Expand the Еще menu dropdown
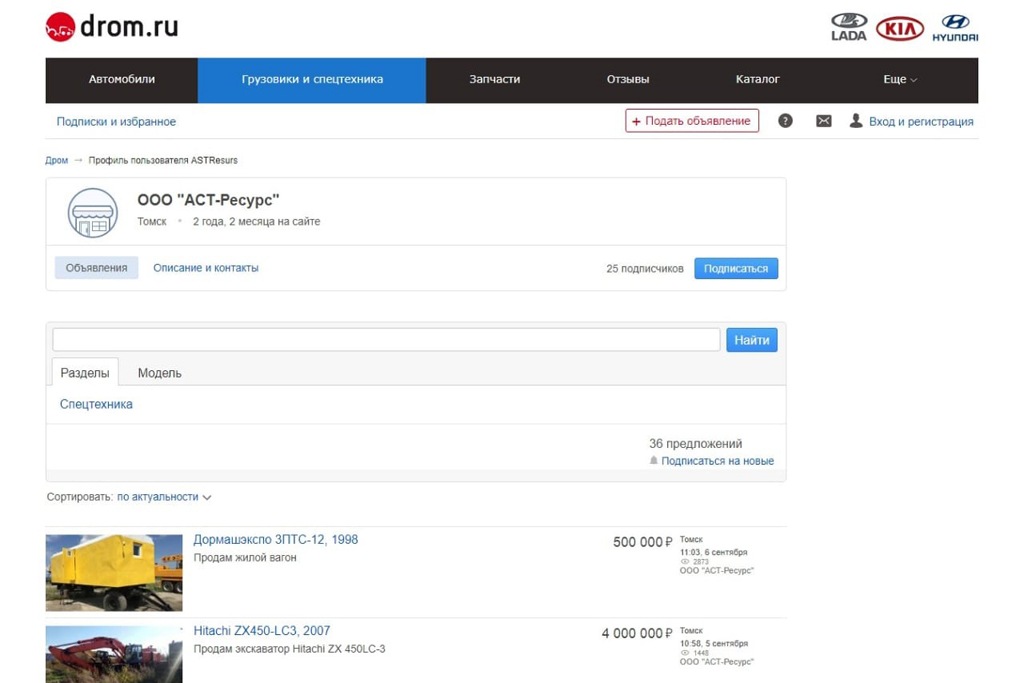The height and width of the screenshot is (683, 1024). [x=900, y=80]
